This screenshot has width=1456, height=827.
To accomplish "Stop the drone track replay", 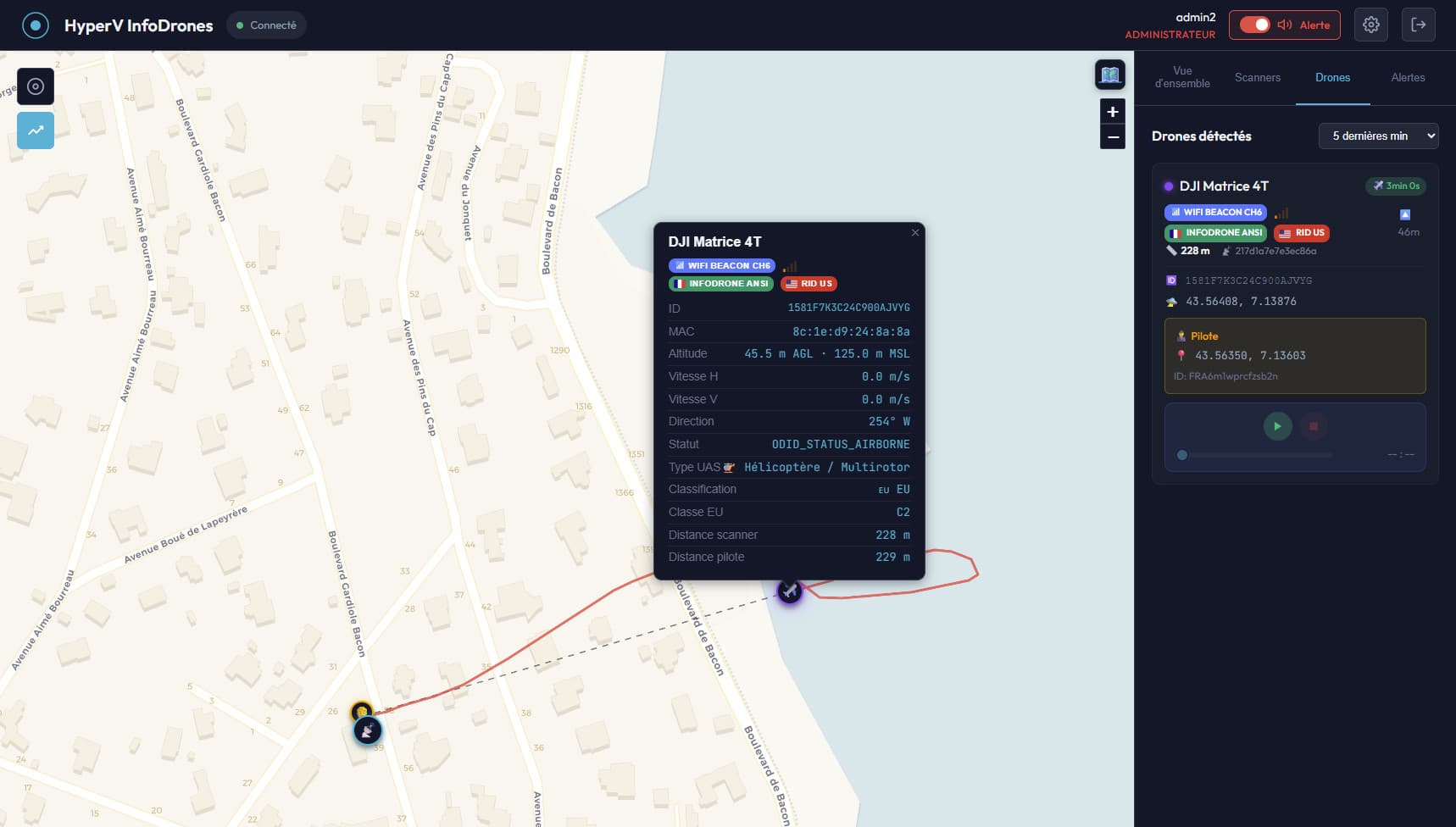I will (1314, 426).
